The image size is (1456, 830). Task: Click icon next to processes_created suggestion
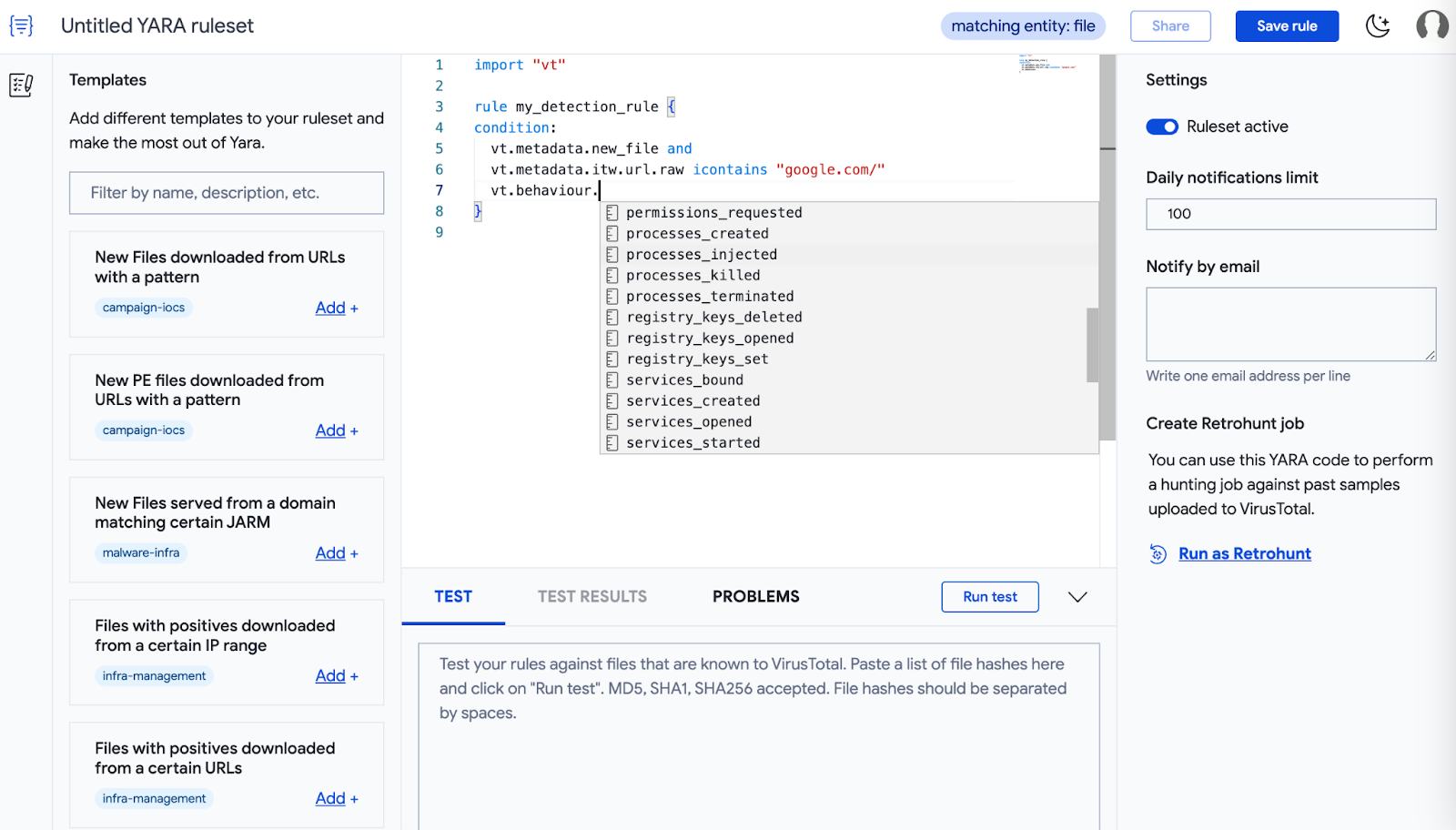(x=612, y=234)
